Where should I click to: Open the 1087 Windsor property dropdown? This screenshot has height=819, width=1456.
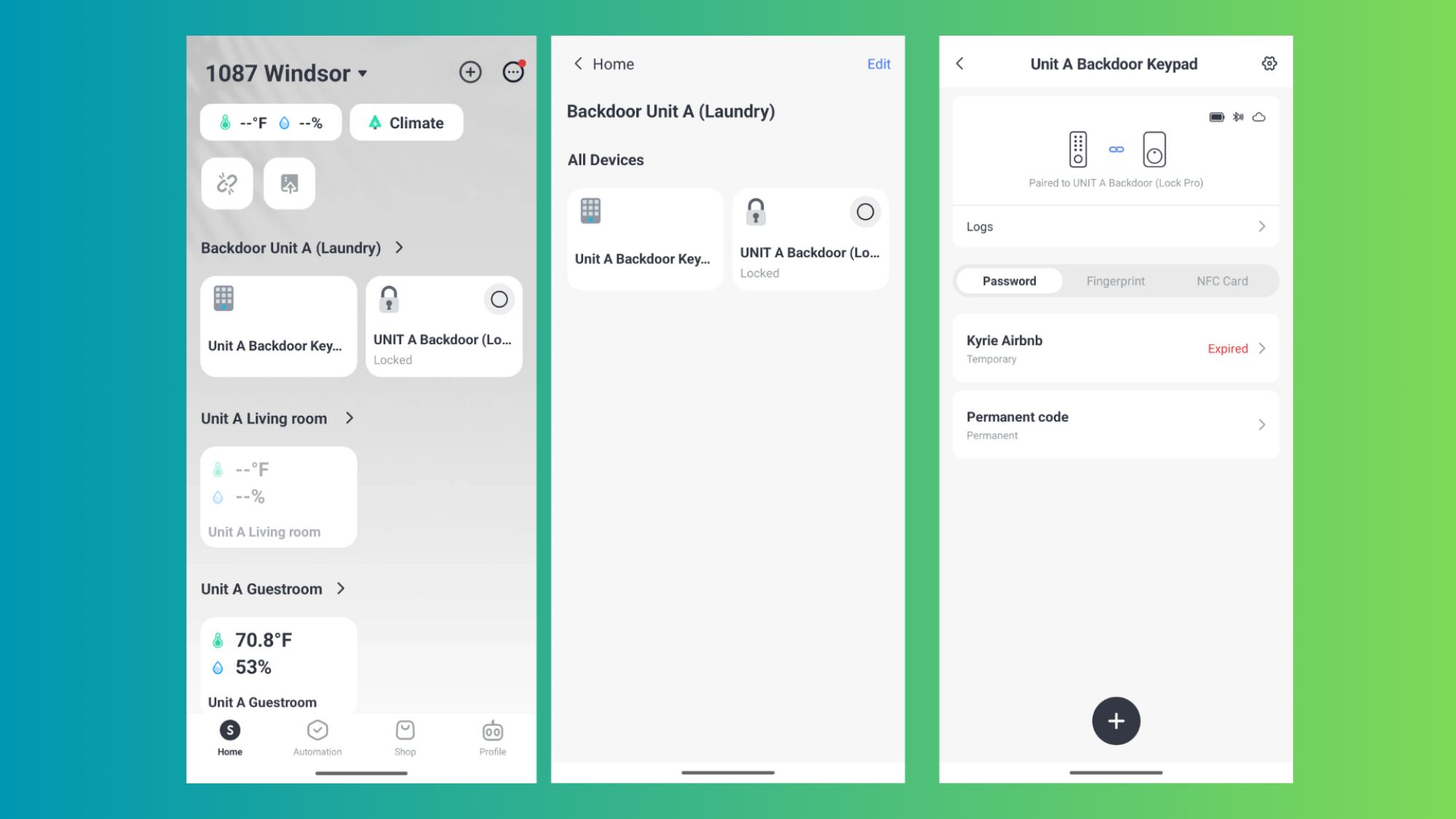[285, 72]
